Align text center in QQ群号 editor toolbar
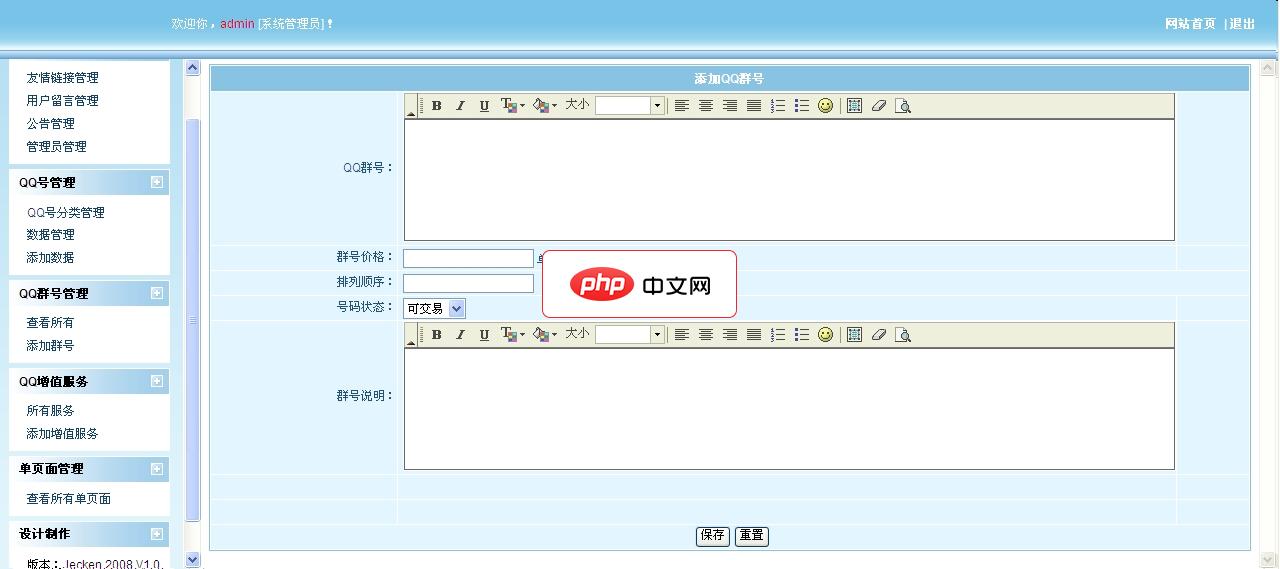 click(706, 106)
